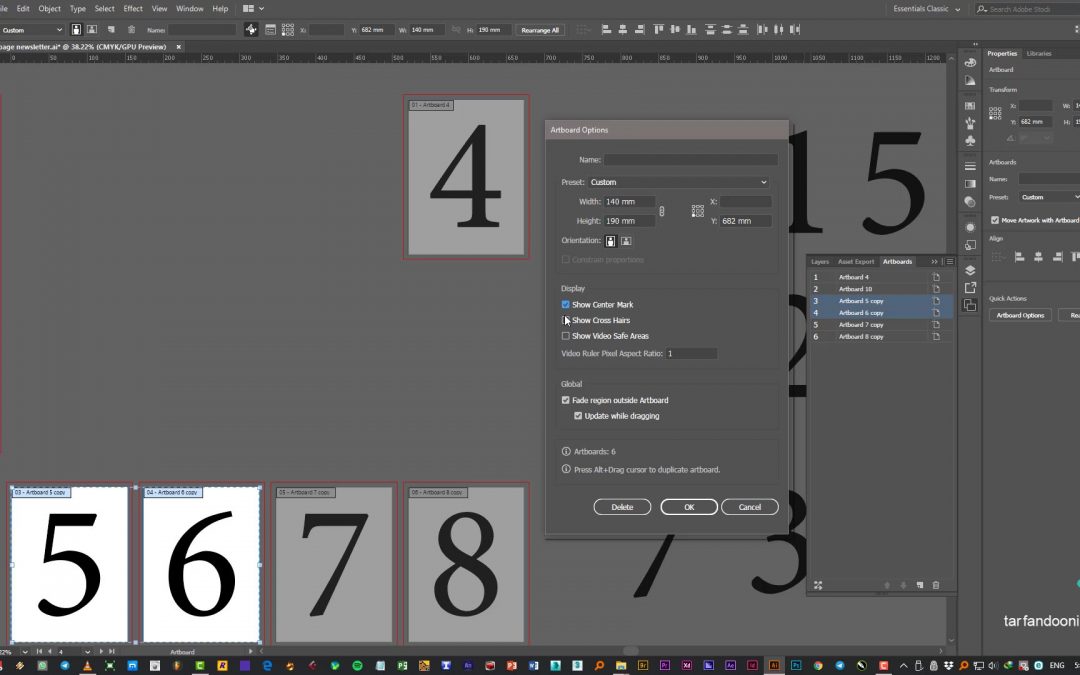Open the Custom preset dropdown in control bar
1080x675 pixels.
[32, 30]
